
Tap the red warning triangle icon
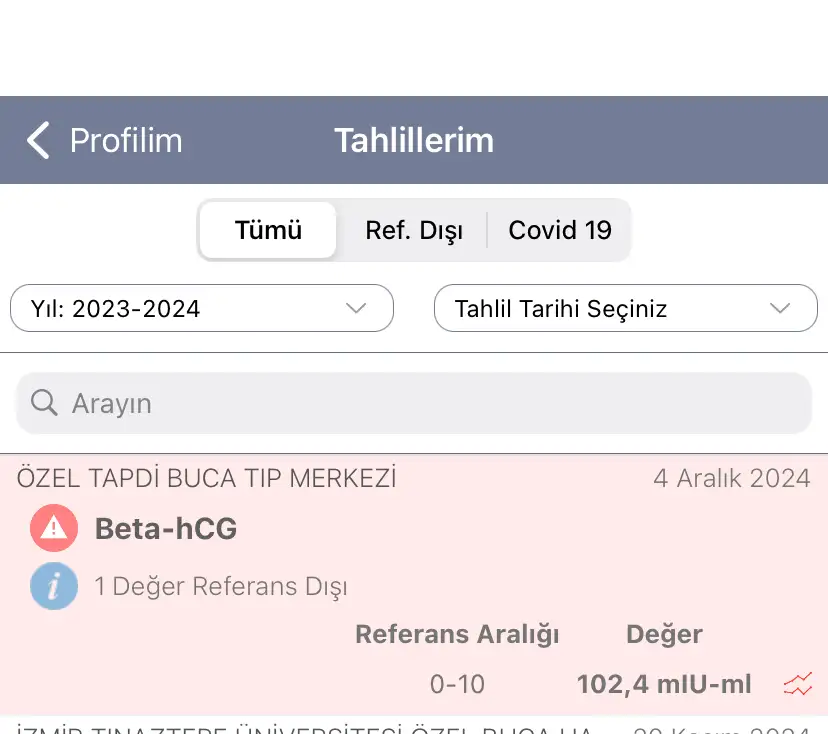(54, 529)
